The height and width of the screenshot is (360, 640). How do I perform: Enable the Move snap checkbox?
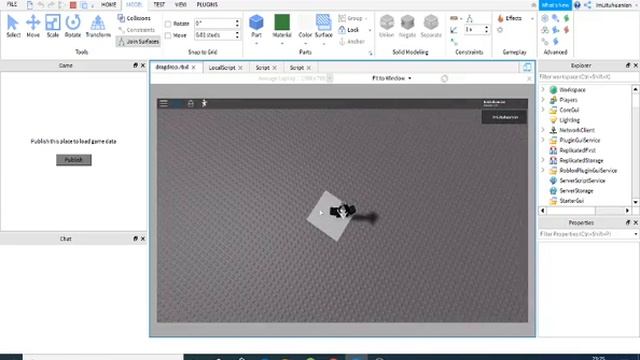click(x=168, y=36)
